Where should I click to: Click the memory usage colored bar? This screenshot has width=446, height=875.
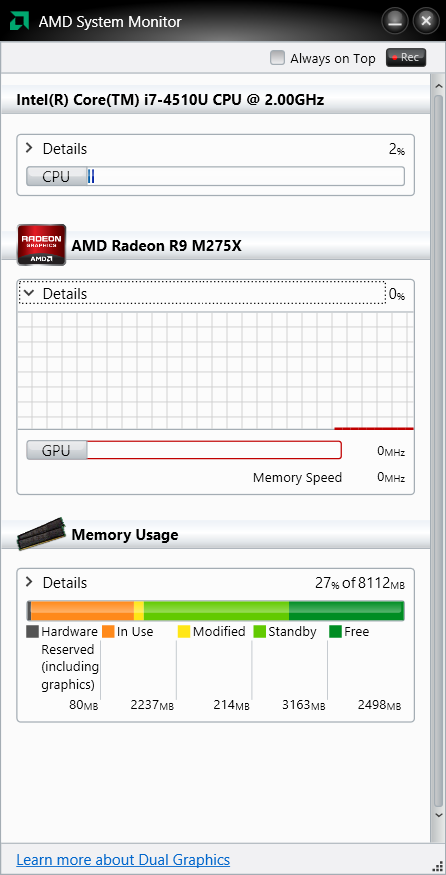pos(215,611)
